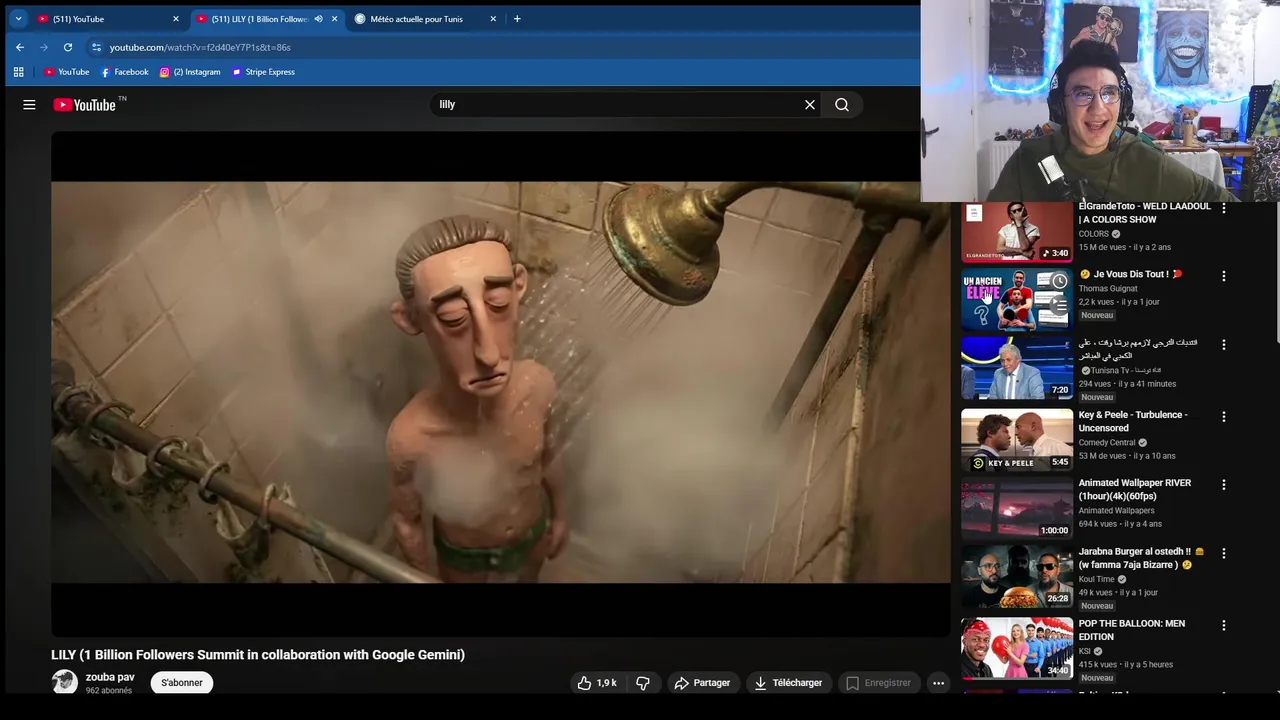Open the Comedy Central channel link

coord(1107,443)
